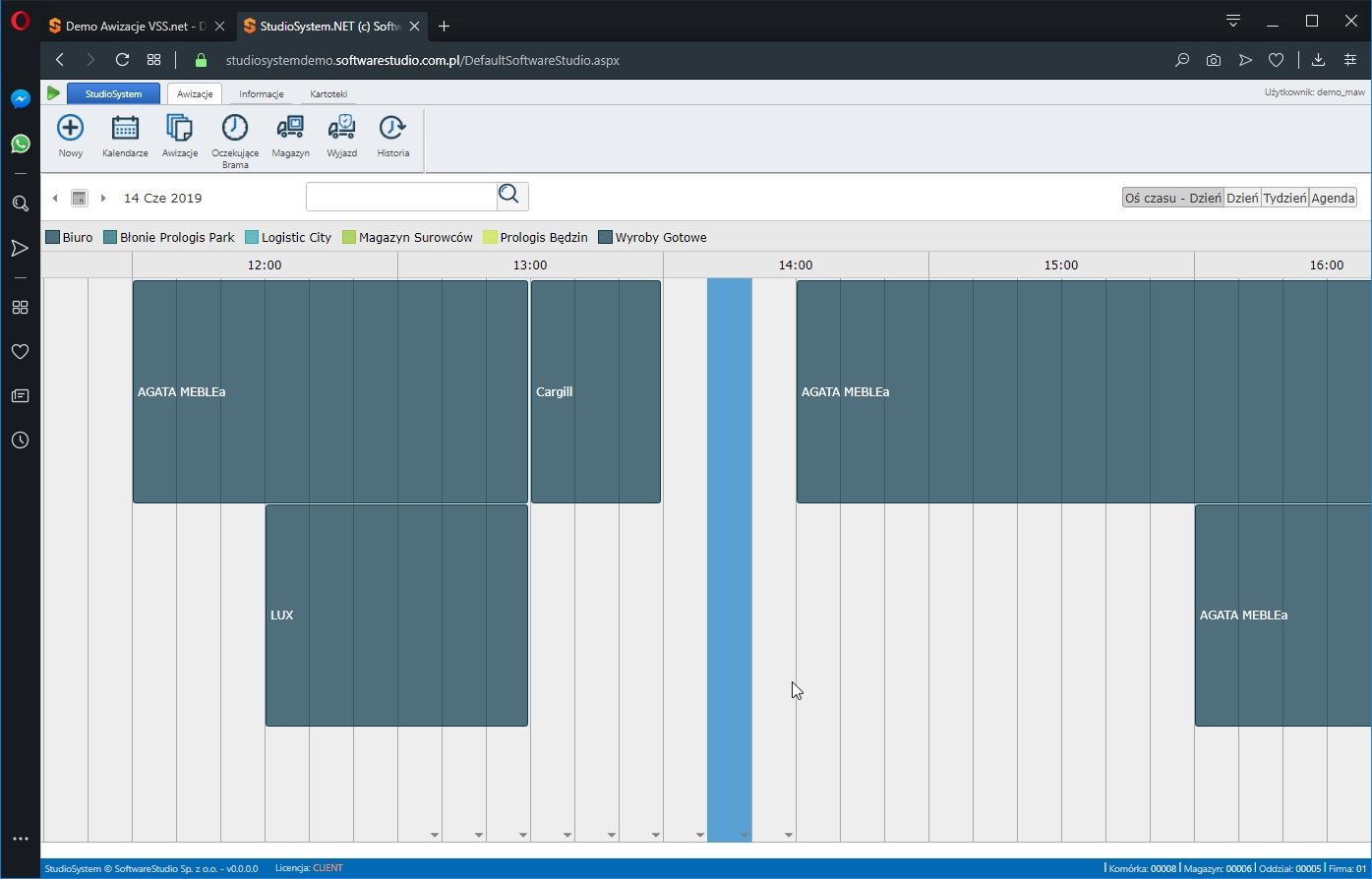Image resolution: width=1372 pixels, height=879 pixels.
Task: Open the Historia clock tool
Action: [x=392, y=128]
